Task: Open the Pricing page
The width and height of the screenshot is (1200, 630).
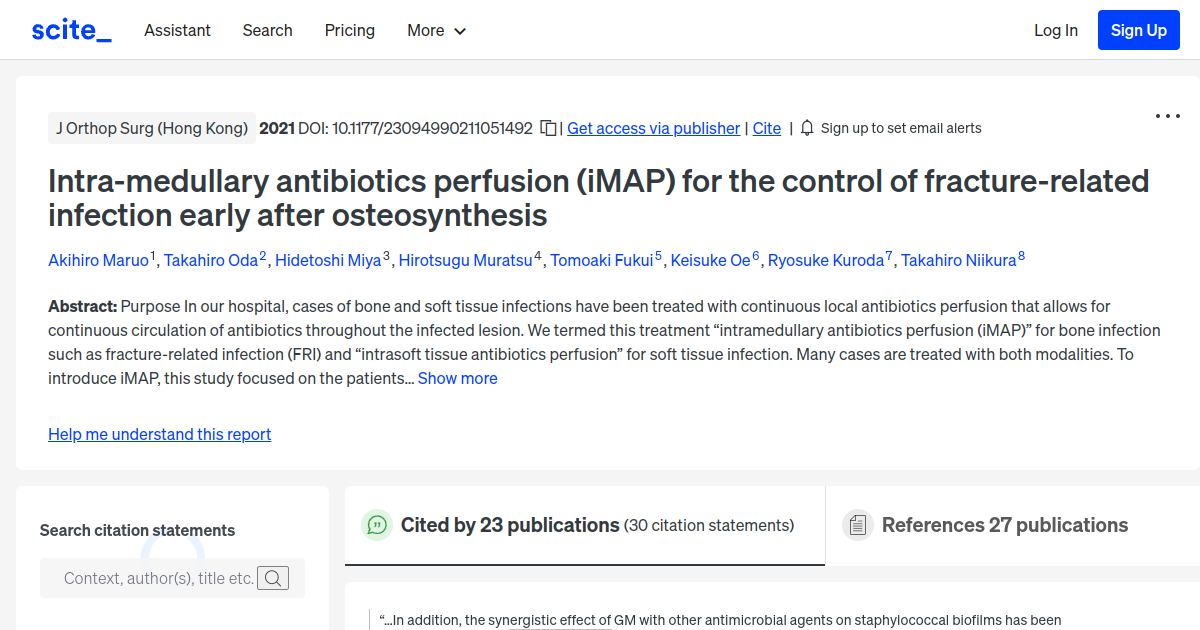Action: coord(349,30)
